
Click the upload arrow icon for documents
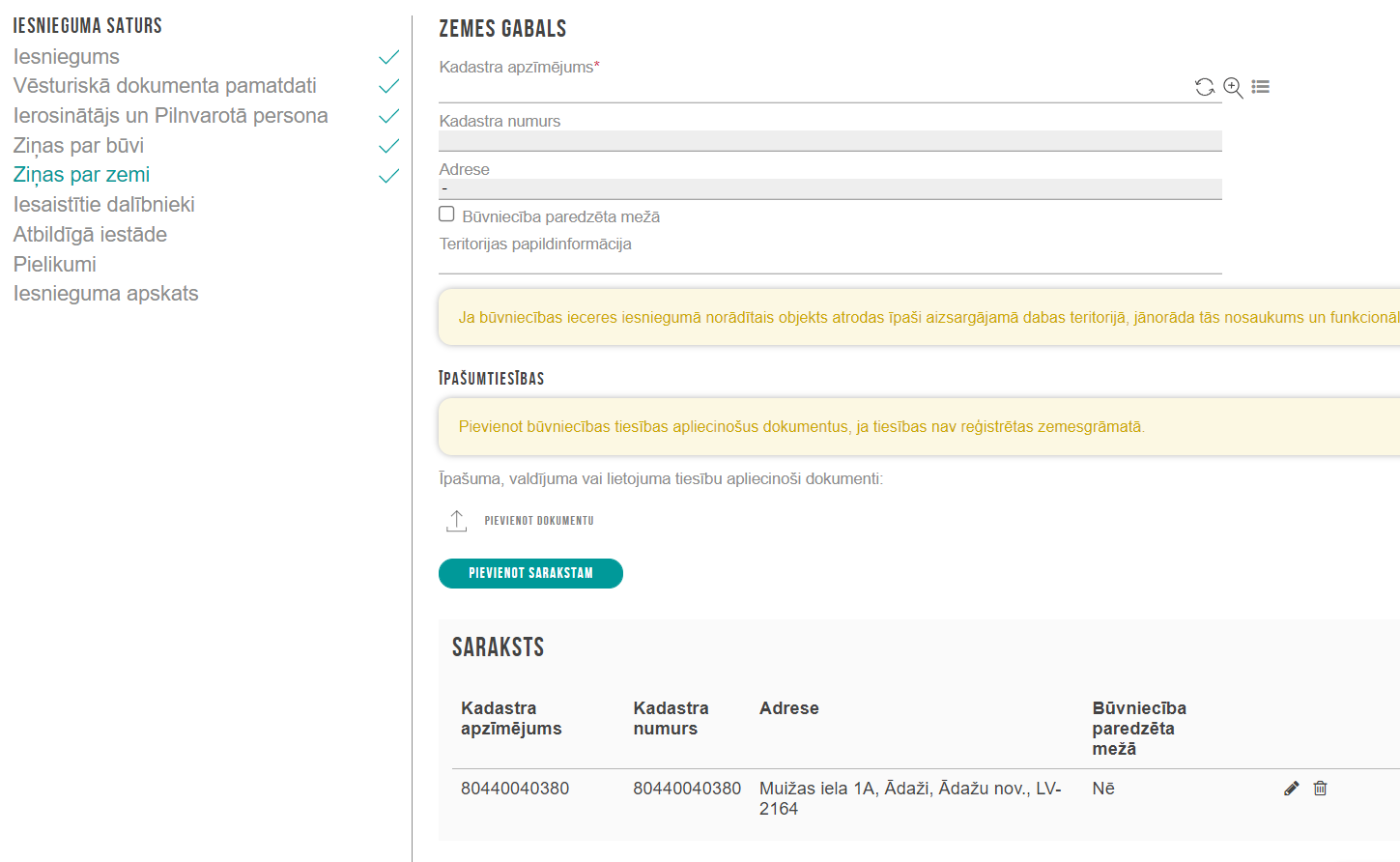pos(457,521)
